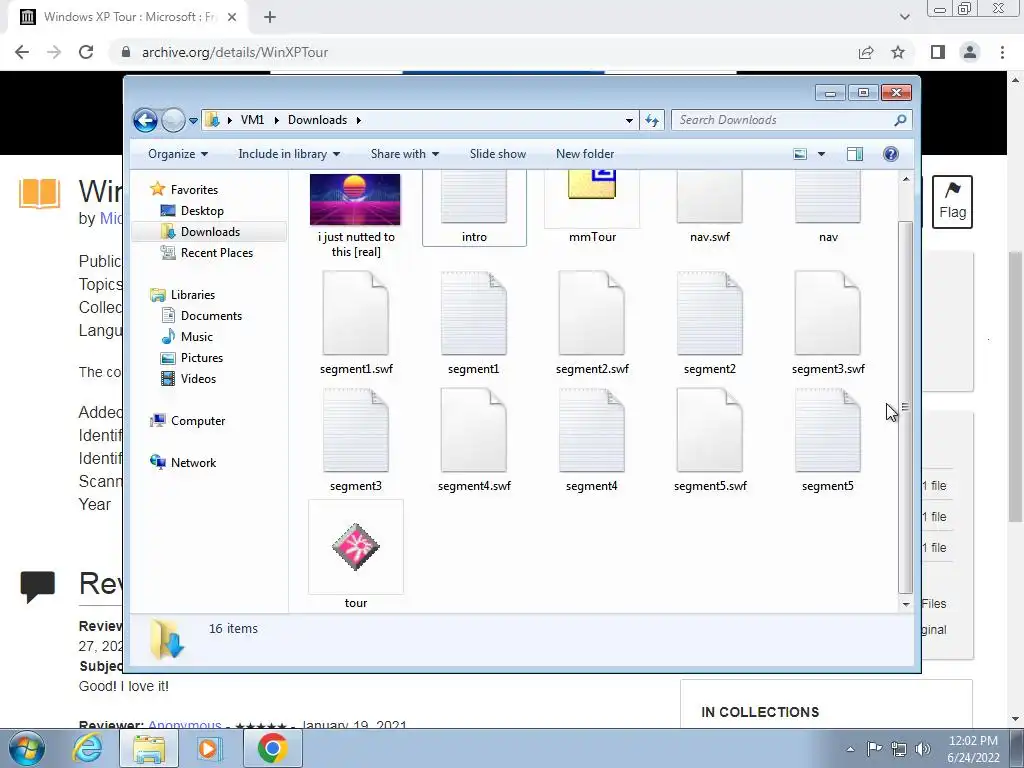Click the Windows XP Tour browser tab
The image size is (1024, 768).
tap(127, 17)
